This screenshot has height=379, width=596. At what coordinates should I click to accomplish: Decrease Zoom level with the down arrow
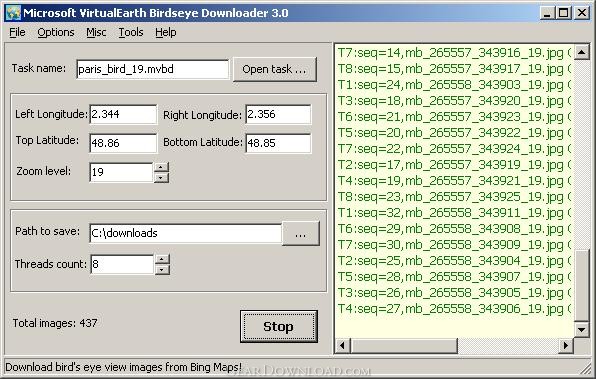point(161,178)
